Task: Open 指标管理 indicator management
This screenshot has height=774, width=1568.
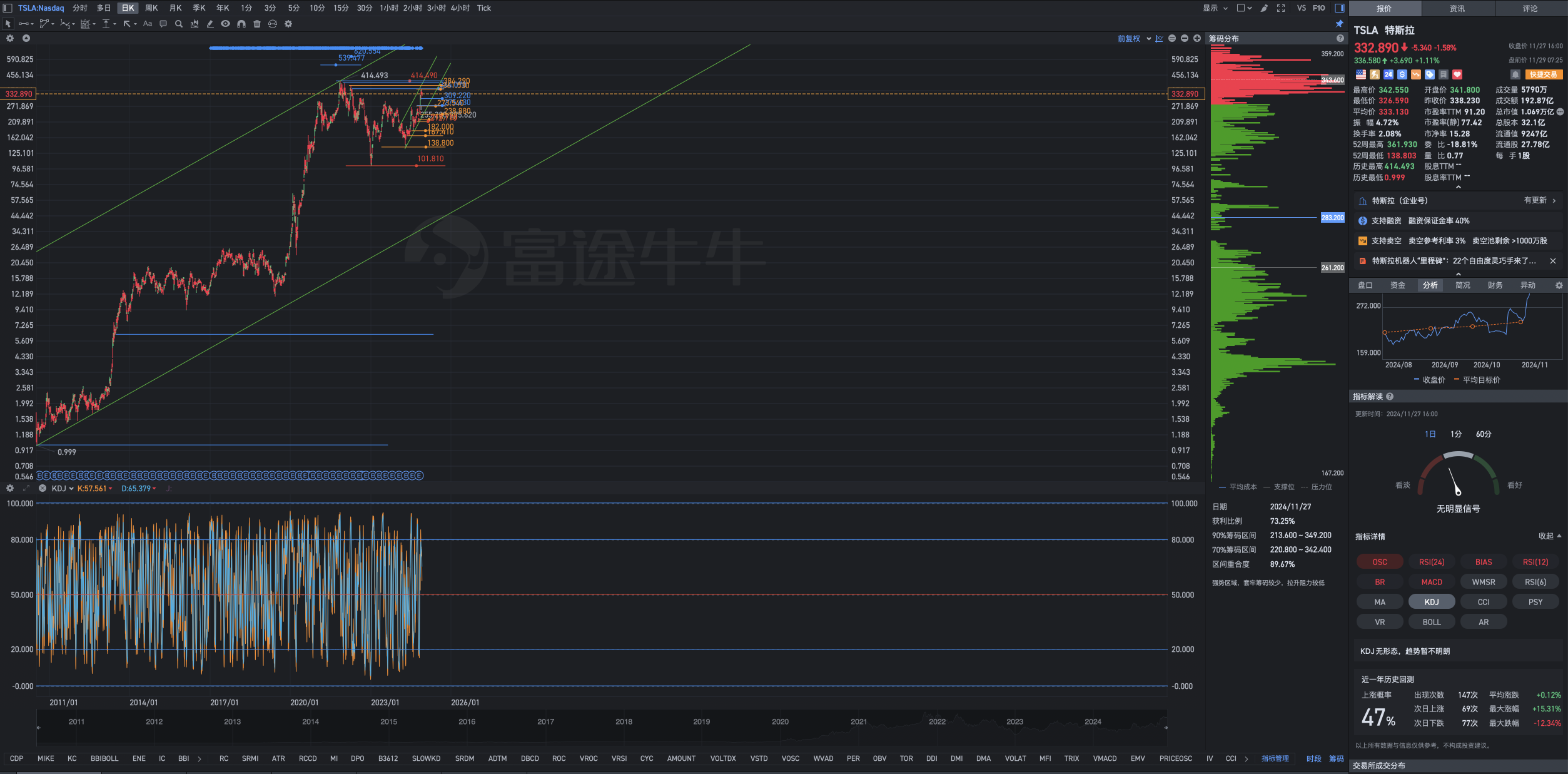Action: pyautogui.click(x=1275, y=759)
